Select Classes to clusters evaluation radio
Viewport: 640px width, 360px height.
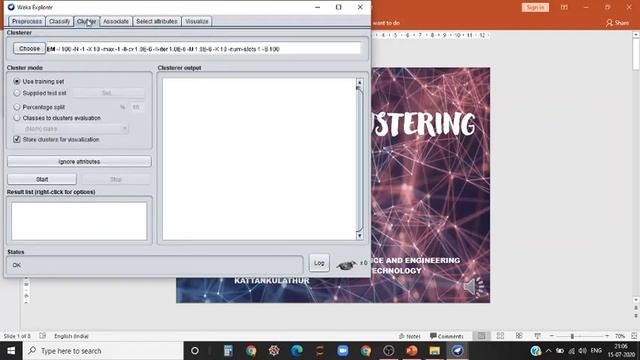tap(17, 118)
